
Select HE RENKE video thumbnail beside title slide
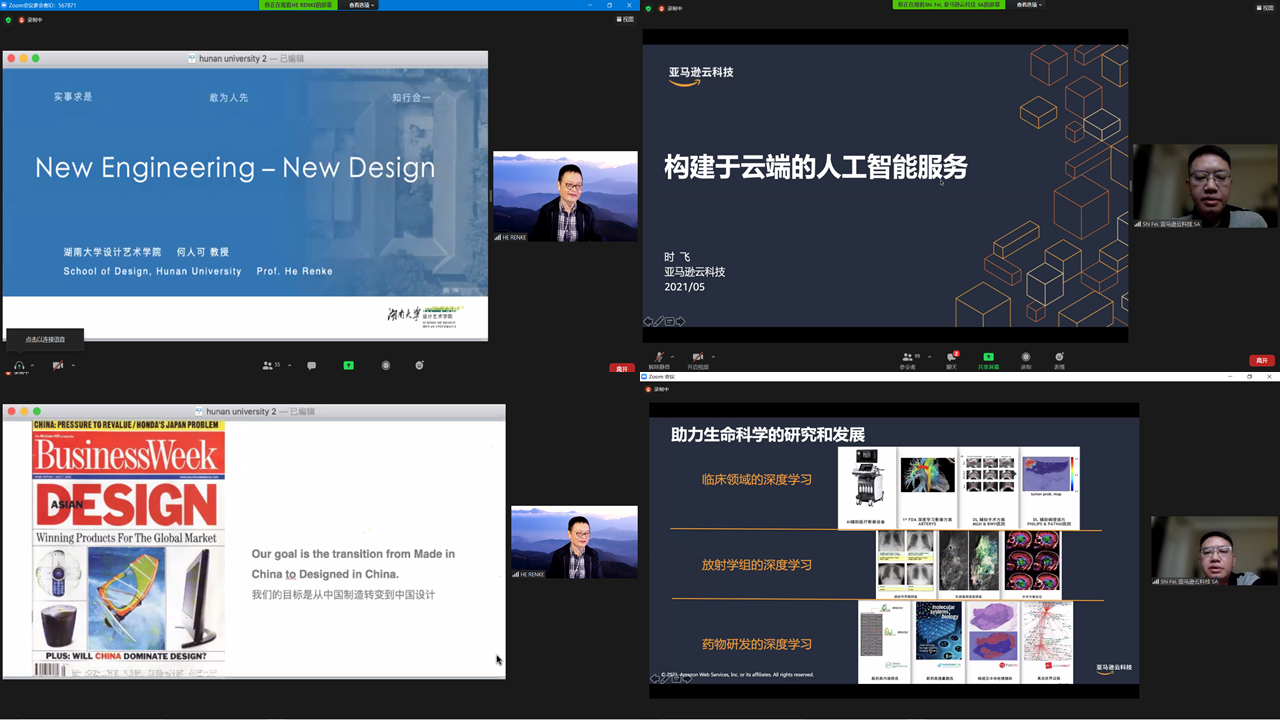click(565, 196)
